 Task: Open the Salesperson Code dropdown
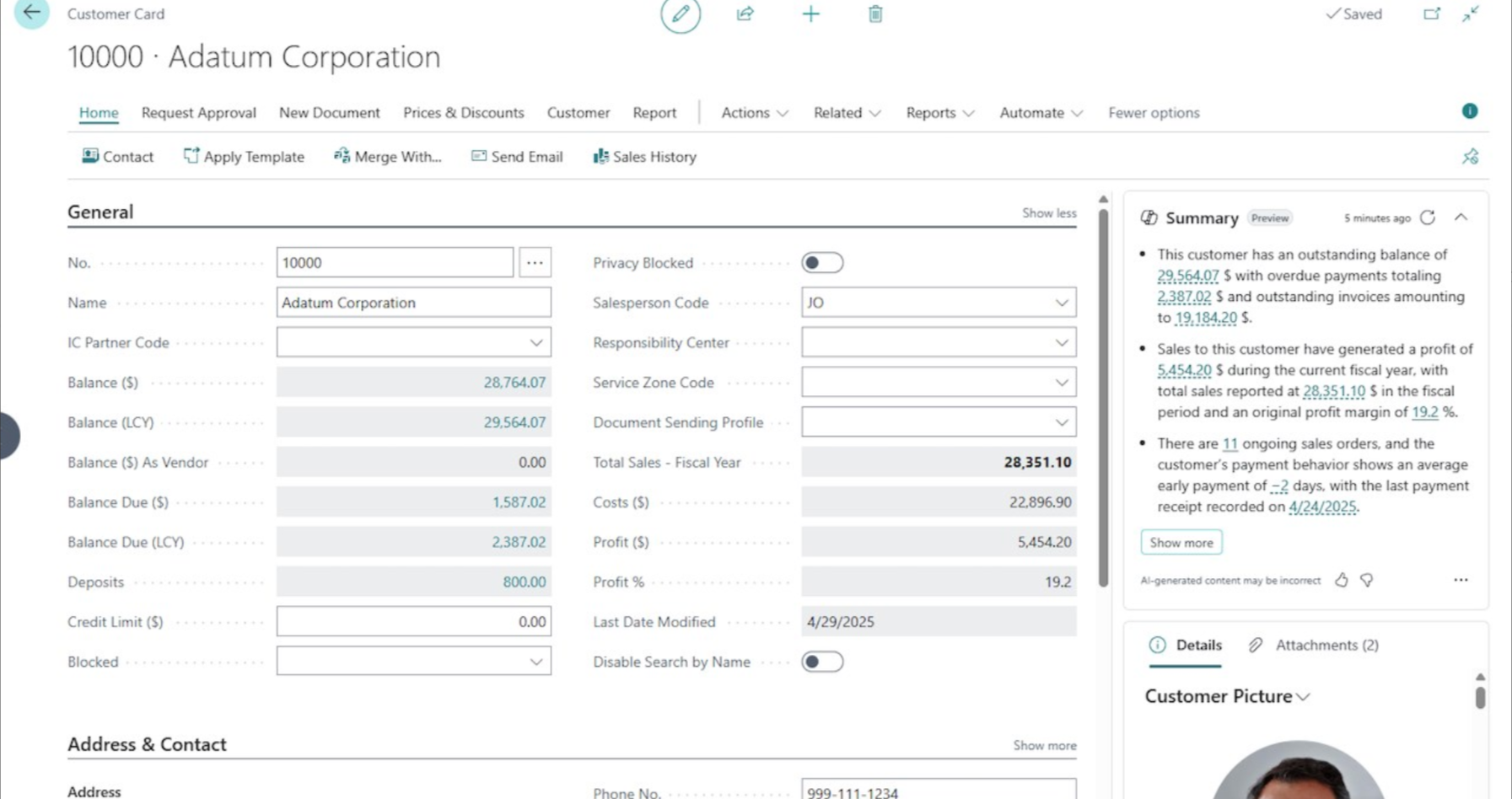pyautogui.click(x=1061, y=303)
